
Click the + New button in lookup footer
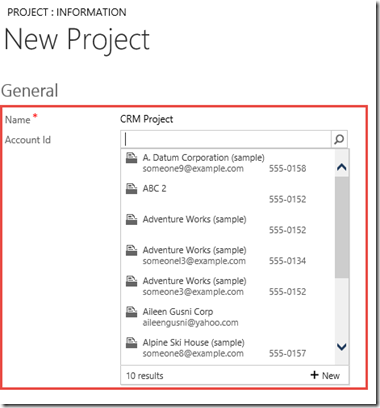(x=325, y=376)
